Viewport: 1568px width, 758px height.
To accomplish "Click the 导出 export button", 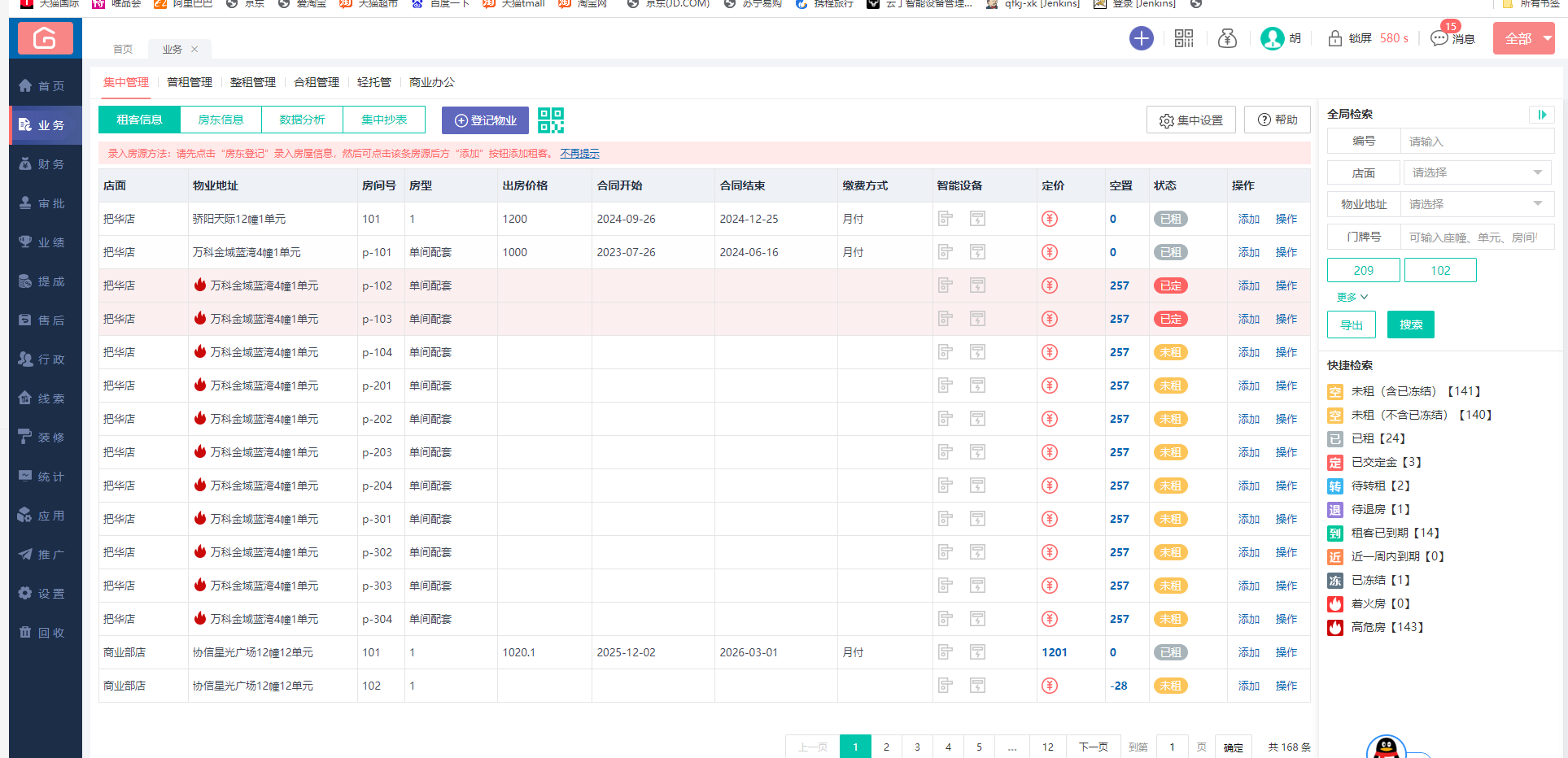I will [1352, 325].
